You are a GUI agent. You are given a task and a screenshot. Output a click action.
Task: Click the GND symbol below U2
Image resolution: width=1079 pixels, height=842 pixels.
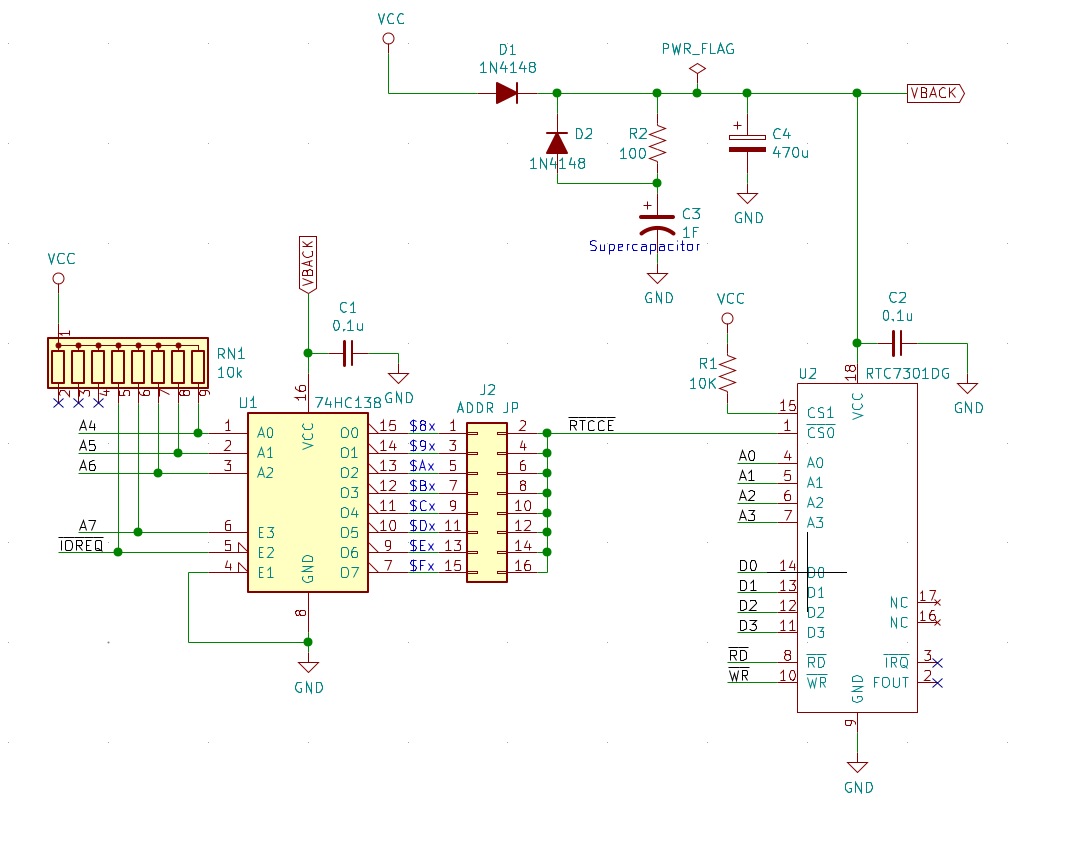click(857, 767)
